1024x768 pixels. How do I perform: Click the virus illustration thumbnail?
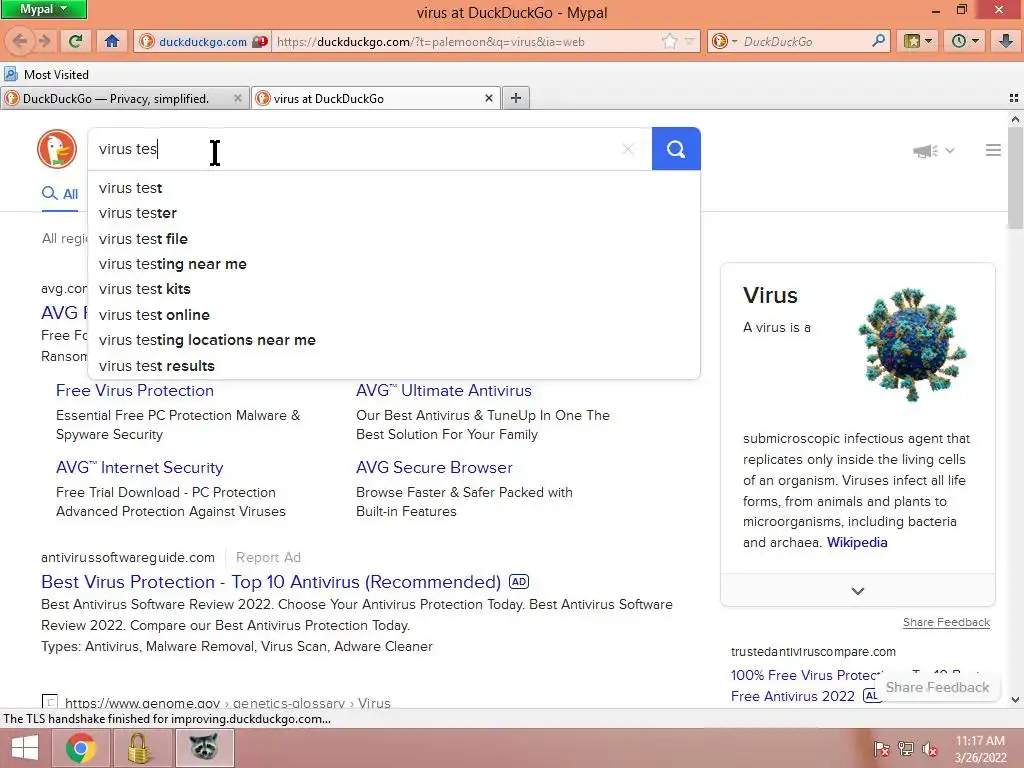point(912,344)
